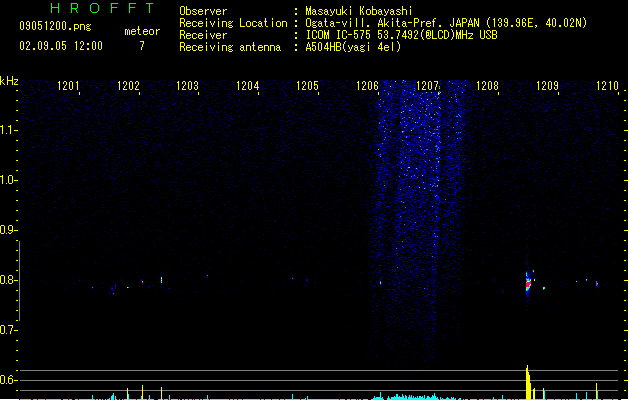This screenshot has width=629, height=400.
Task: Click the 1203 time marker
Action: point(188,86)
